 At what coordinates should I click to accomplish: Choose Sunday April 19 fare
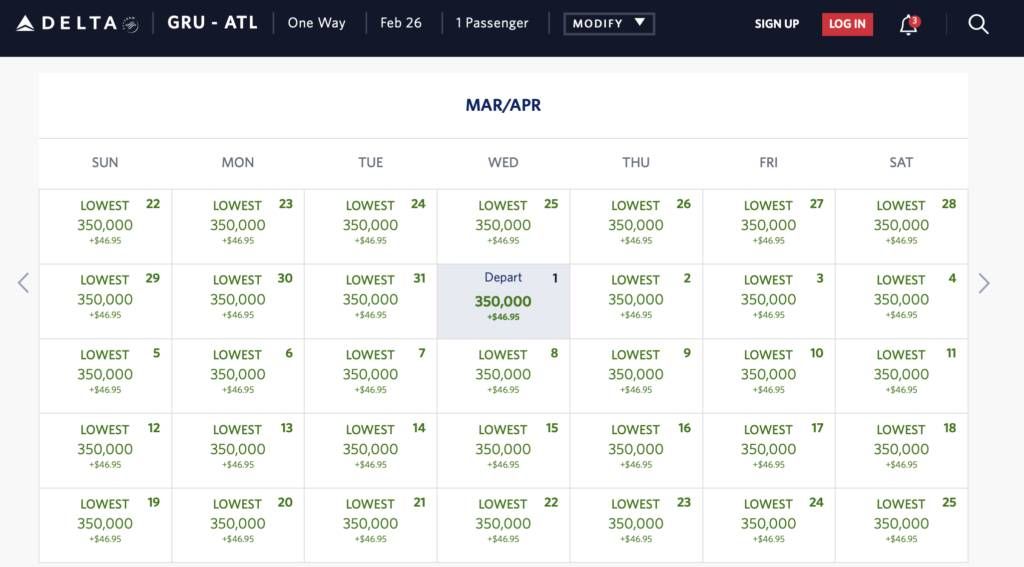(x=106, y=525)
